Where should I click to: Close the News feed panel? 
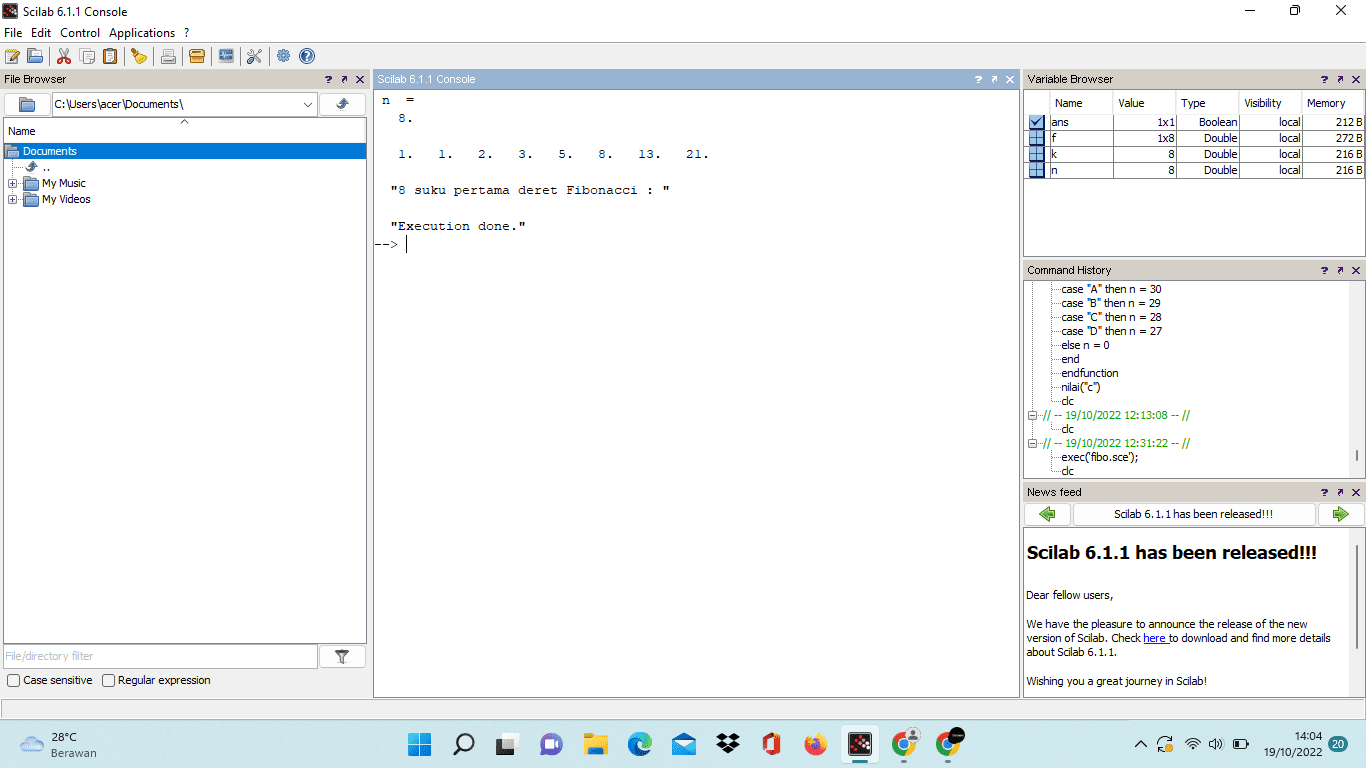pos(1356,492)
